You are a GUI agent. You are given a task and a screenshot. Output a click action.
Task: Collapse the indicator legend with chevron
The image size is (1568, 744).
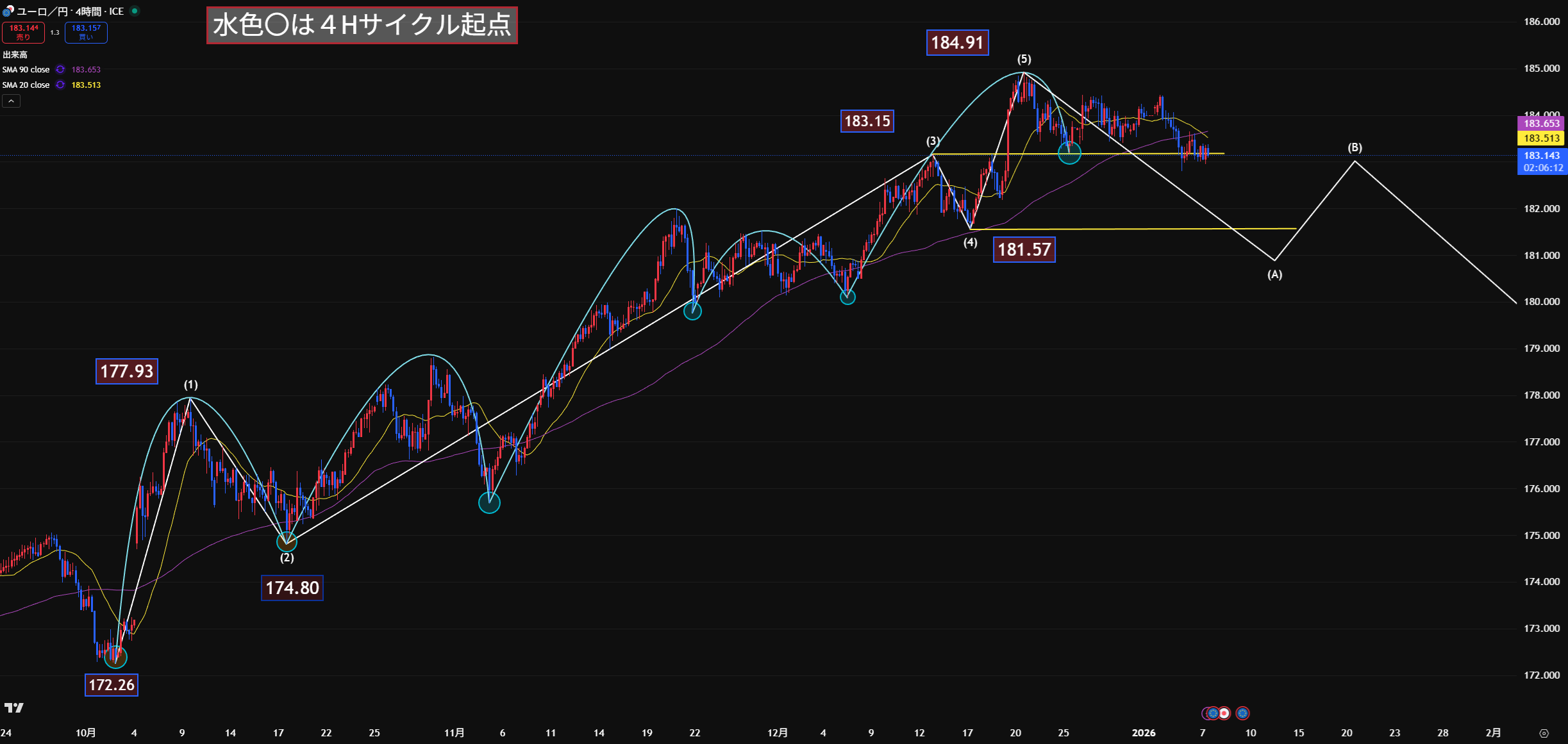(11, 101)
